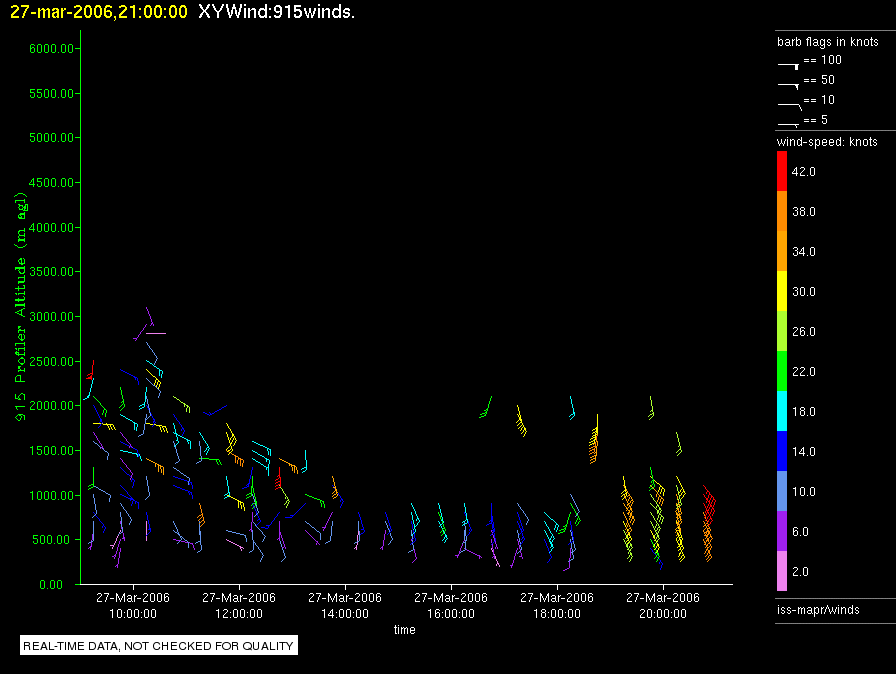Select the 5-knot barb legend symbol
This screenshot has height=674, width=896.
[x=789, y=123]
